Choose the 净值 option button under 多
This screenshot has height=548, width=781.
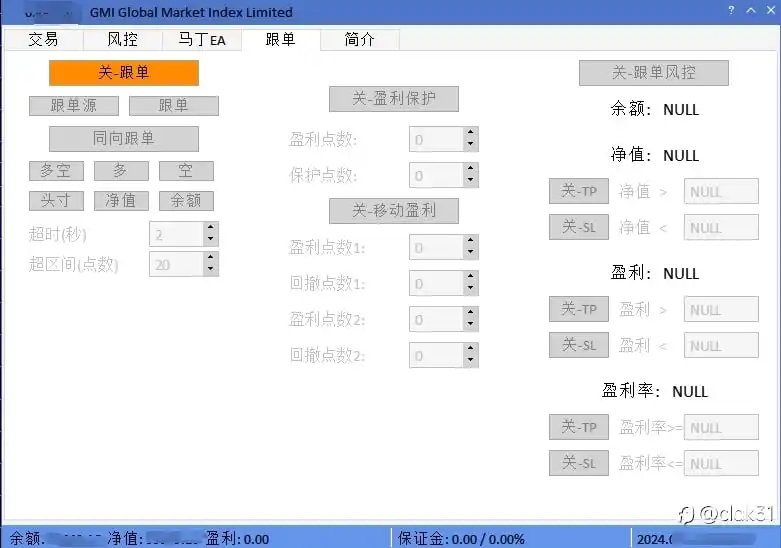[x=121, y=201]
